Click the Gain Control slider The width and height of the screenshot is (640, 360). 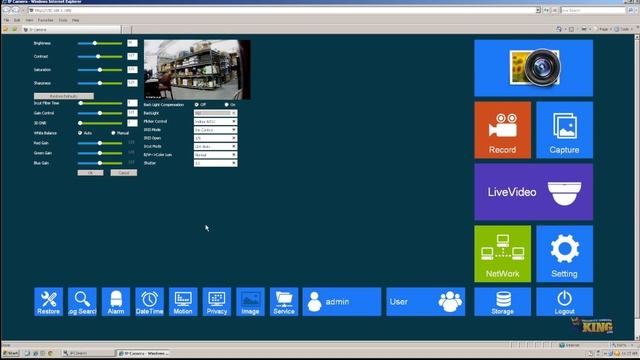coord(100,113)
